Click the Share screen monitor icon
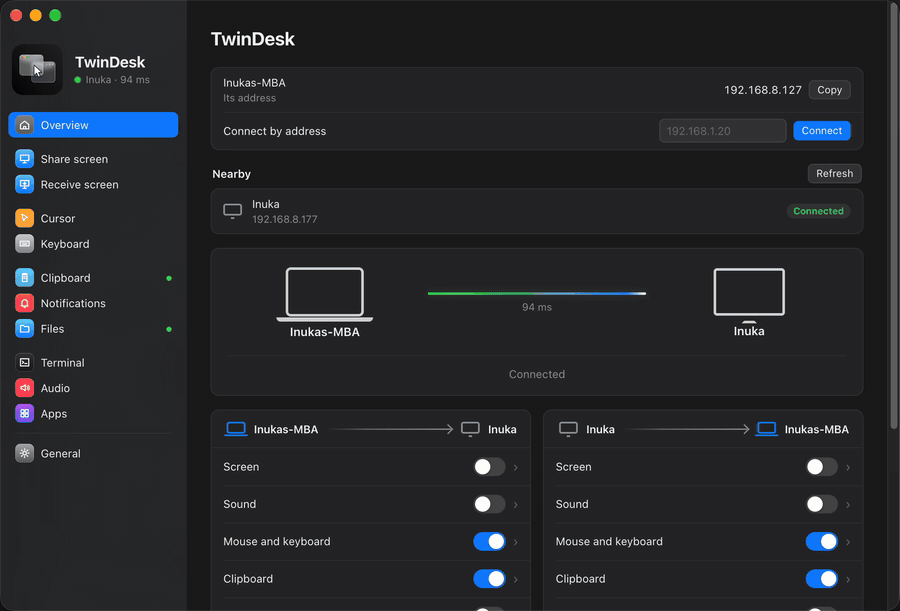Viewport: 900px width, 611px height. pos(24,159)
